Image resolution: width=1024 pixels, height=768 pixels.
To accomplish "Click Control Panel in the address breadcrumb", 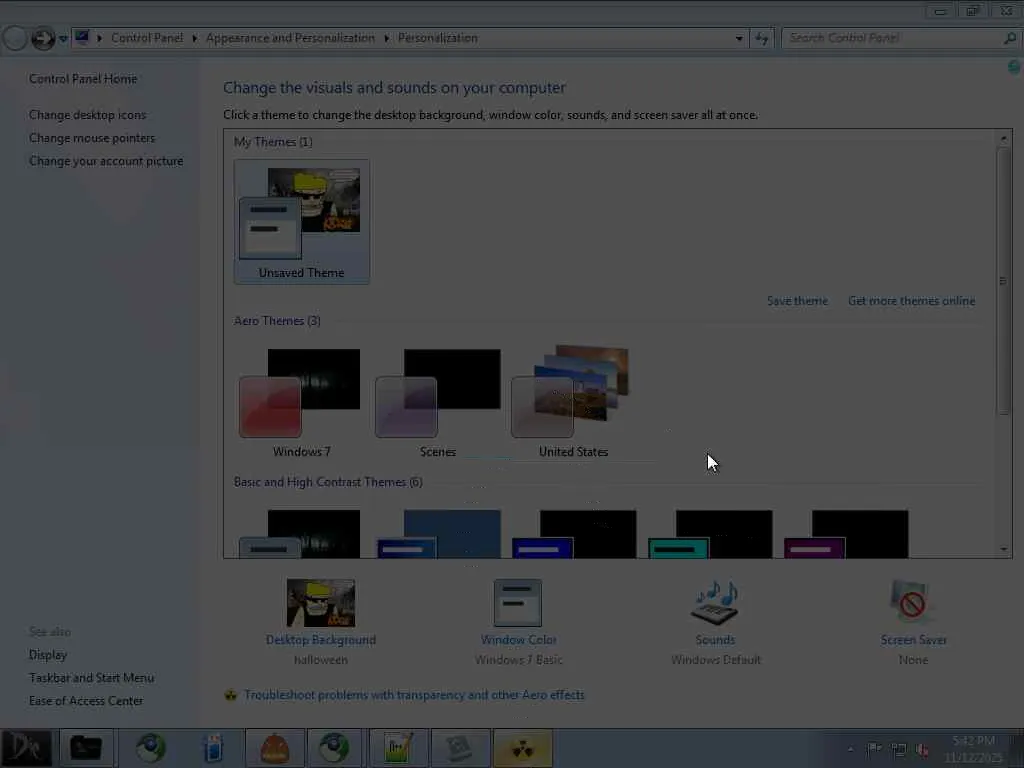I will 147,38.
